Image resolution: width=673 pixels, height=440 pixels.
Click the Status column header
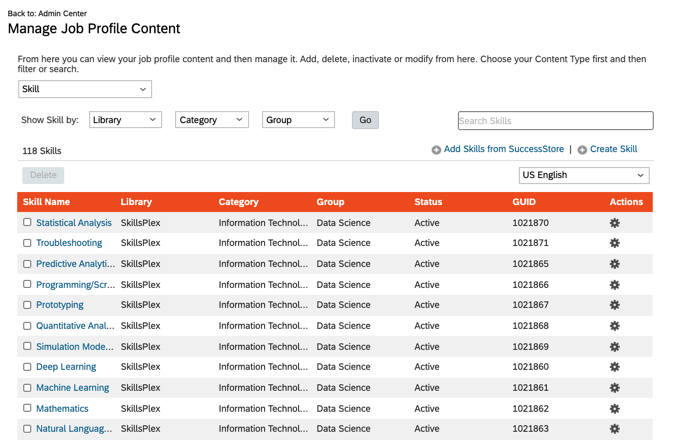(x=428, y=202)
